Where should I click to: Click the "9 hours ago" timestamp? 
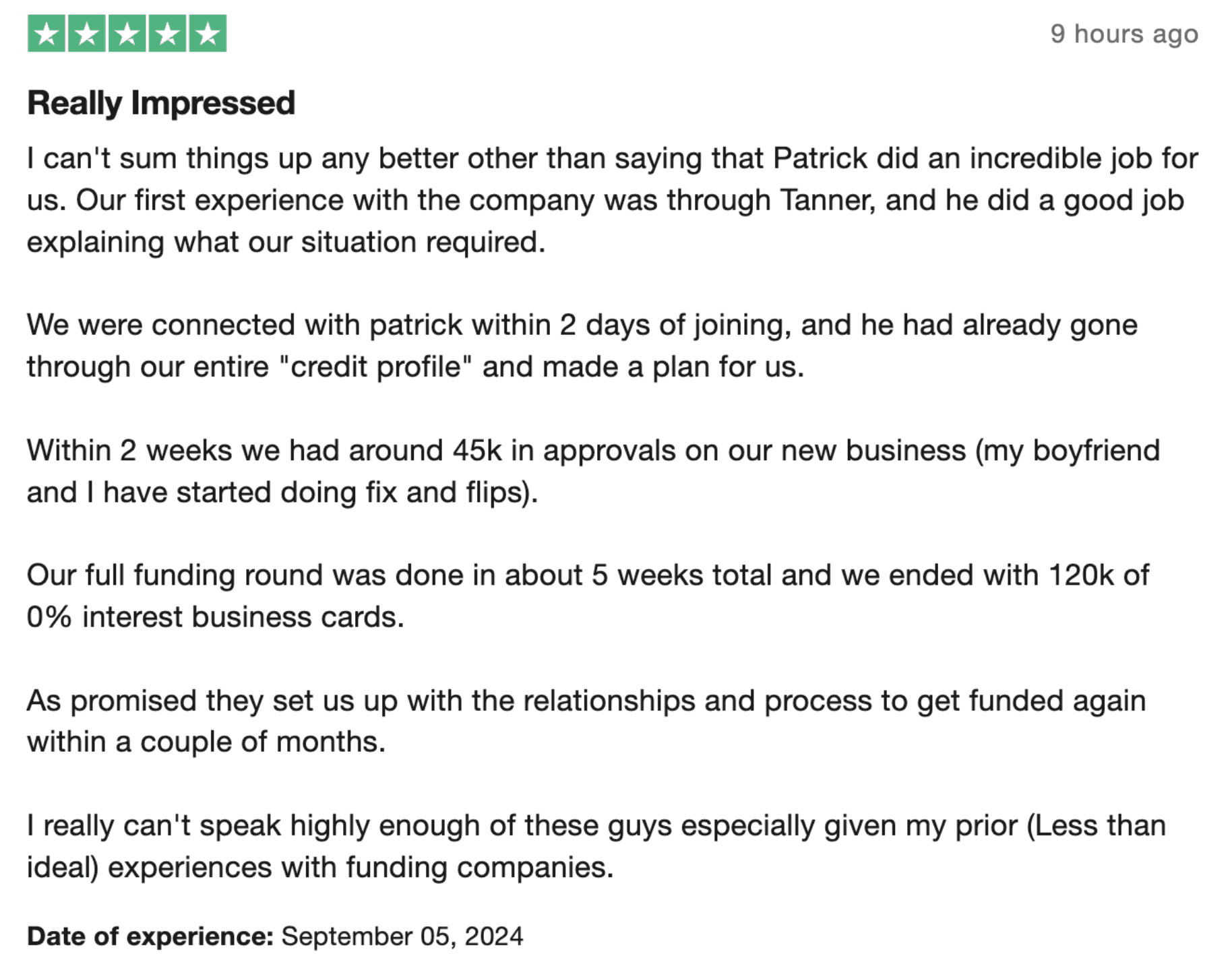tap(1124, 34)
